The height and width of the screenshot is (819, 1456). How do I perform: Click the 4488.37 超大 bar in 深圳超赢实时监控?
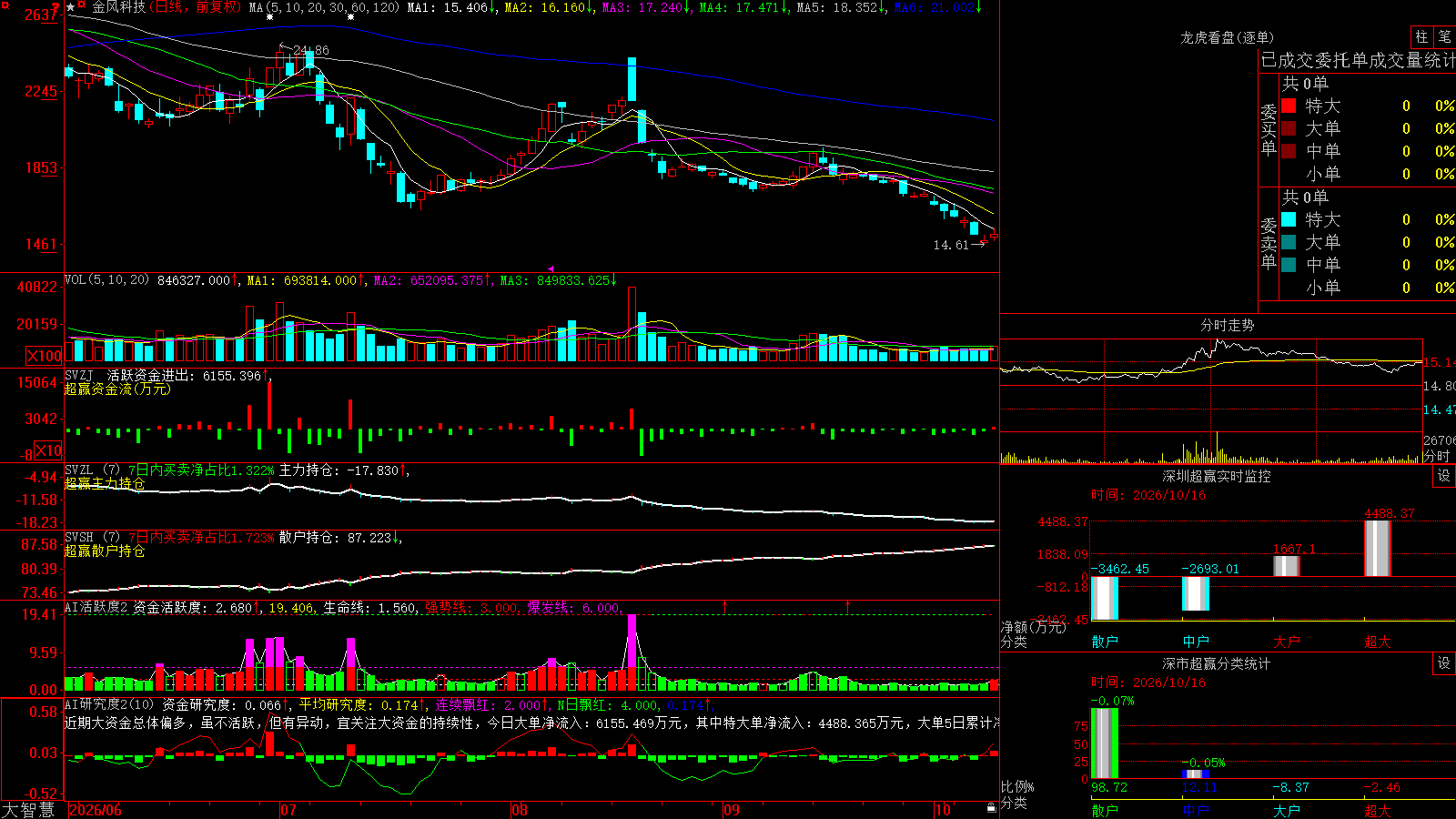(x=1378, y=549)
